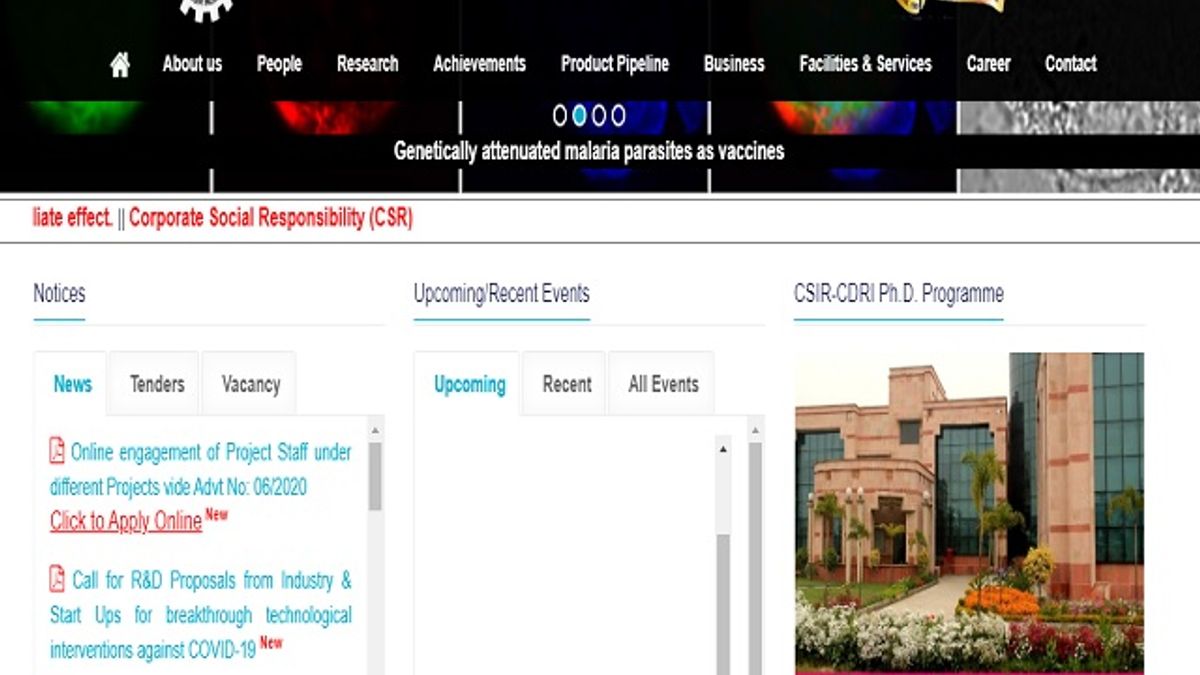This screenshot has width=1200, height=675.
Task: Go to the Home icon in navbar
Action: point(120,65)
